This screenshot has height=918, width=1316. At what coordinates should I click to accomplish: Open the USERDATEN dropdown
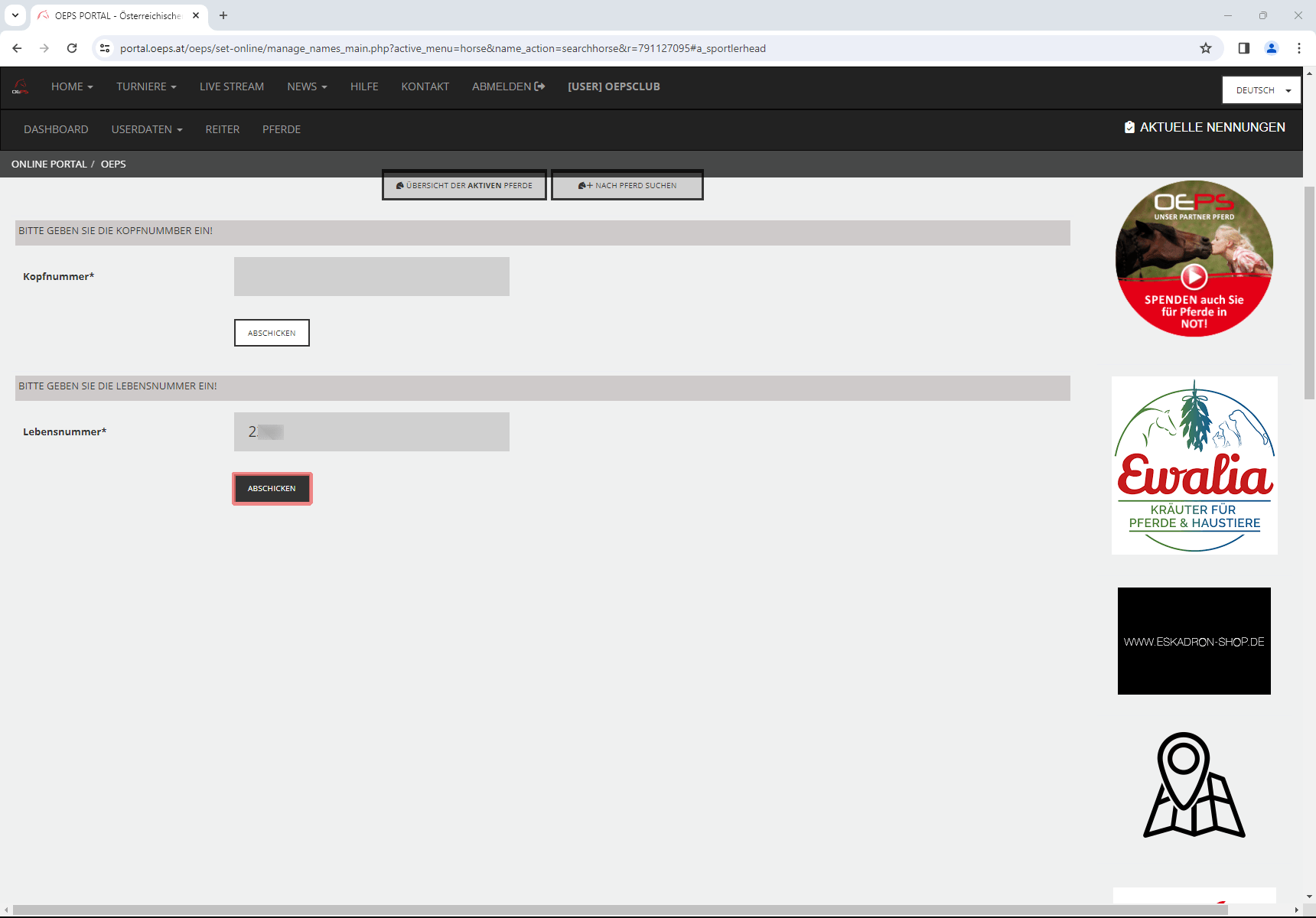tap(147, 129)
